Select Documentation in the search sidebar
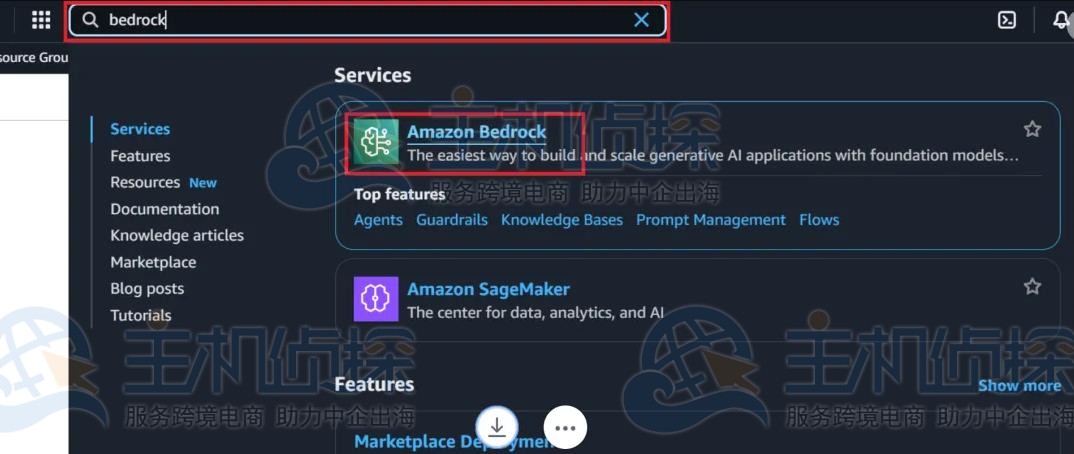The width and height of the screenshot is (1074, 454). (x=165, y=209)
